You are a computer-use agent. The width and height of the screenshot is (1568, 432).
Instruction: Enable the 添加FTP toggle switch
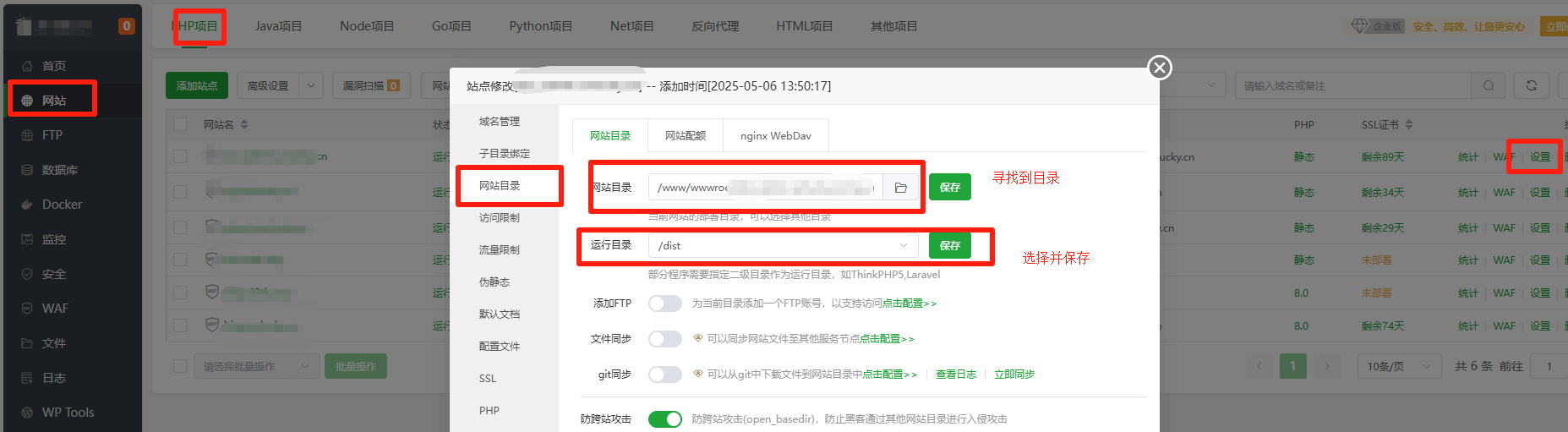(x=664, y=303)
